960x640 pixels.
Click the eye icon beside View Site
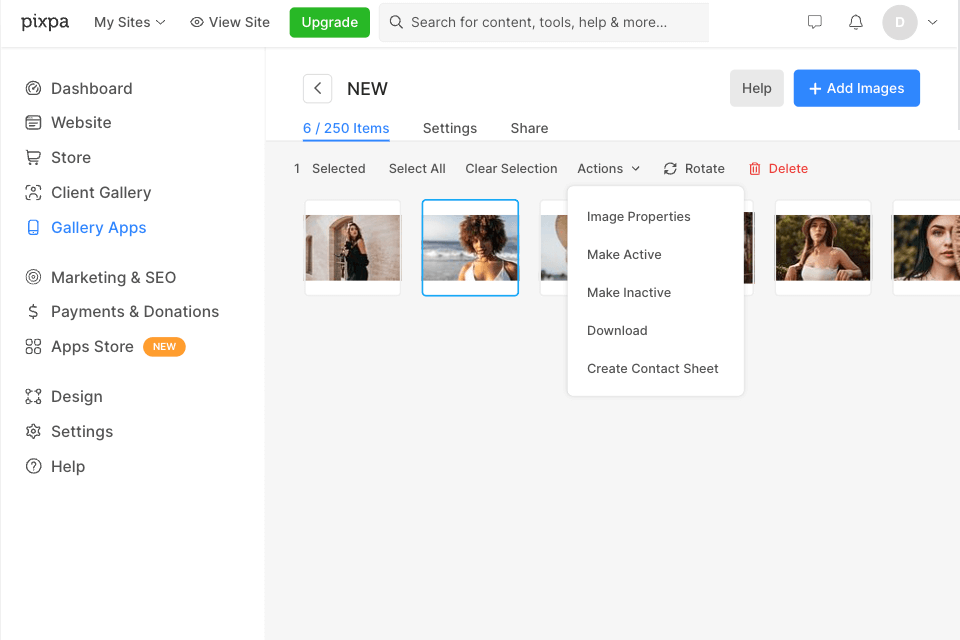point(197,22)
